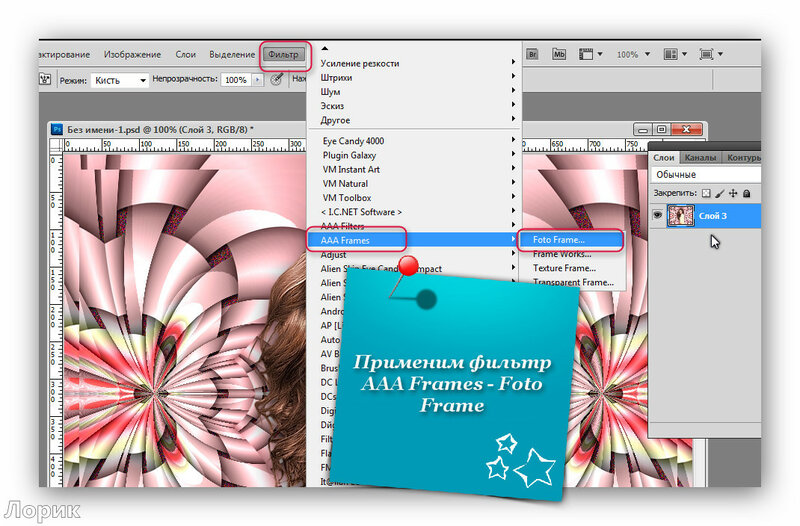Lock layer position with move icon
Viewport: 800px width, 526px height.
(733, 193)
